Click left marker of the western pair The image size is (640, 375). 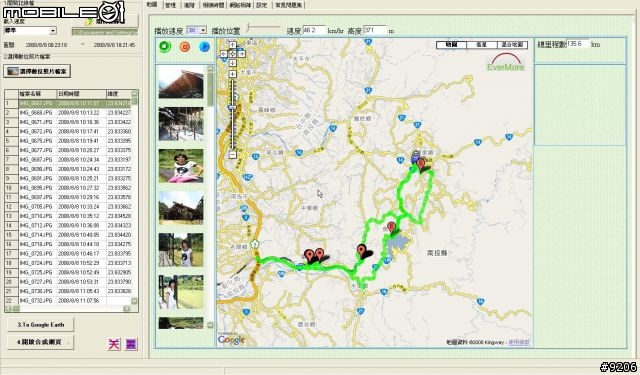(310, 255)
